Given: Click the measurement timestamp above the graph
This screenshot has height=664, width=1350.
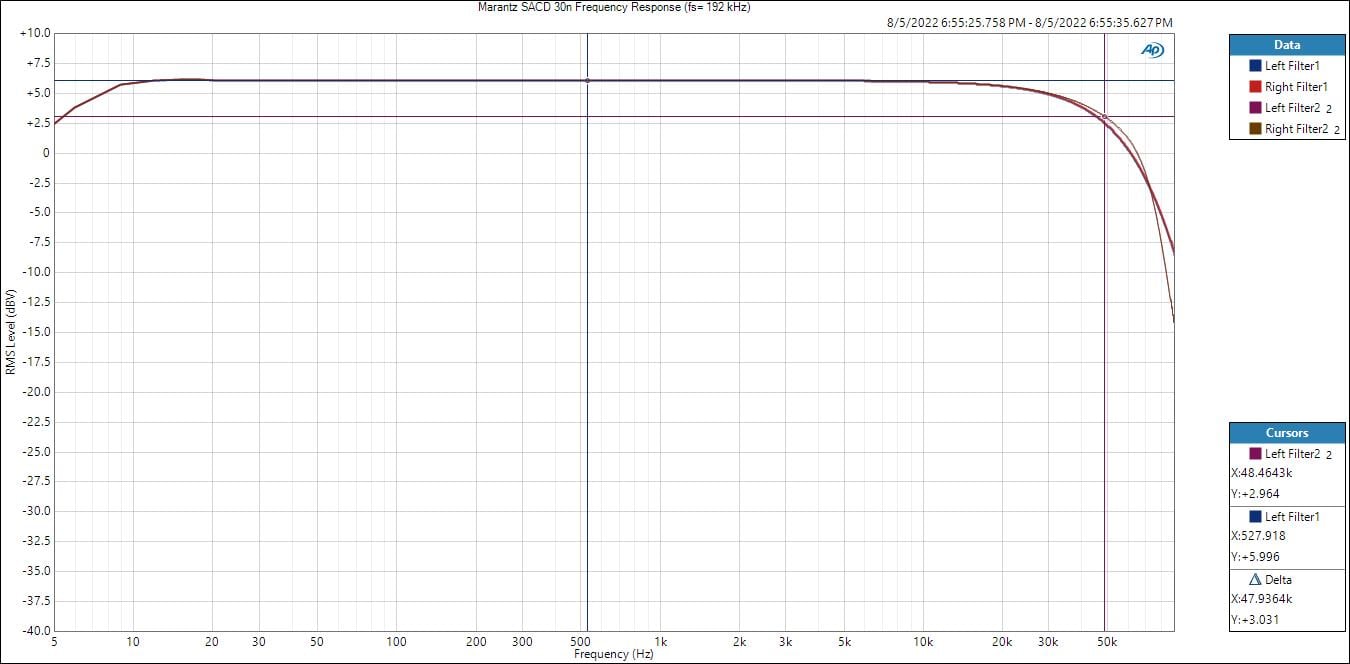Looking at the screenshot, I should click(1030, 22).
